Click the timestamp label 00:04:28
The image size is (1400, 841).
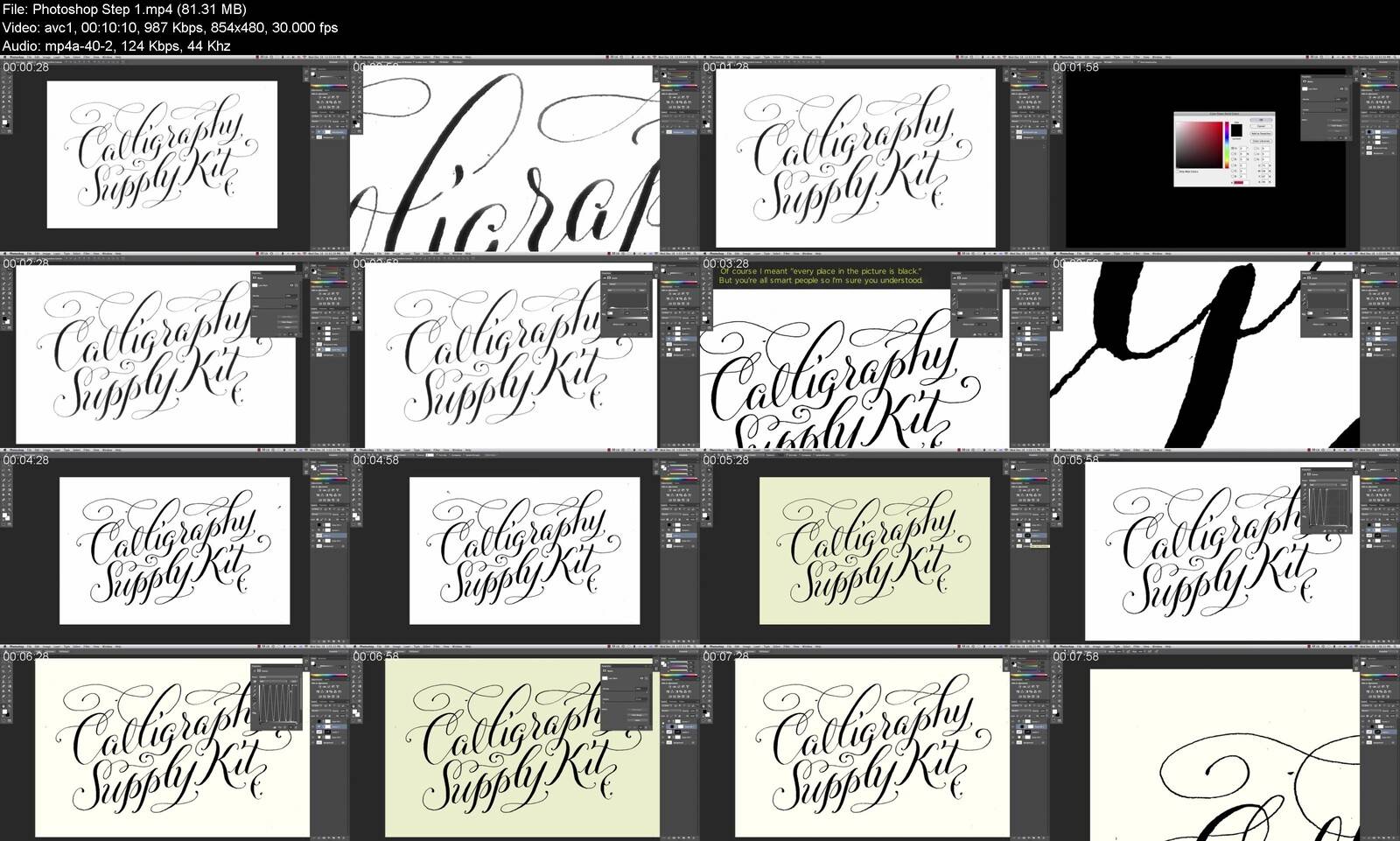[26, 459]
